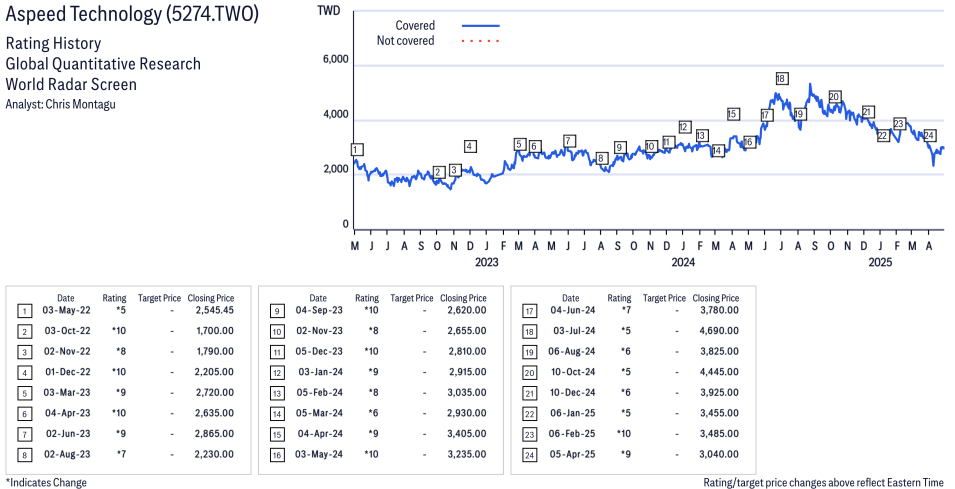Click the date 01-Dec-22 in the first table

(x=68, y=372)
